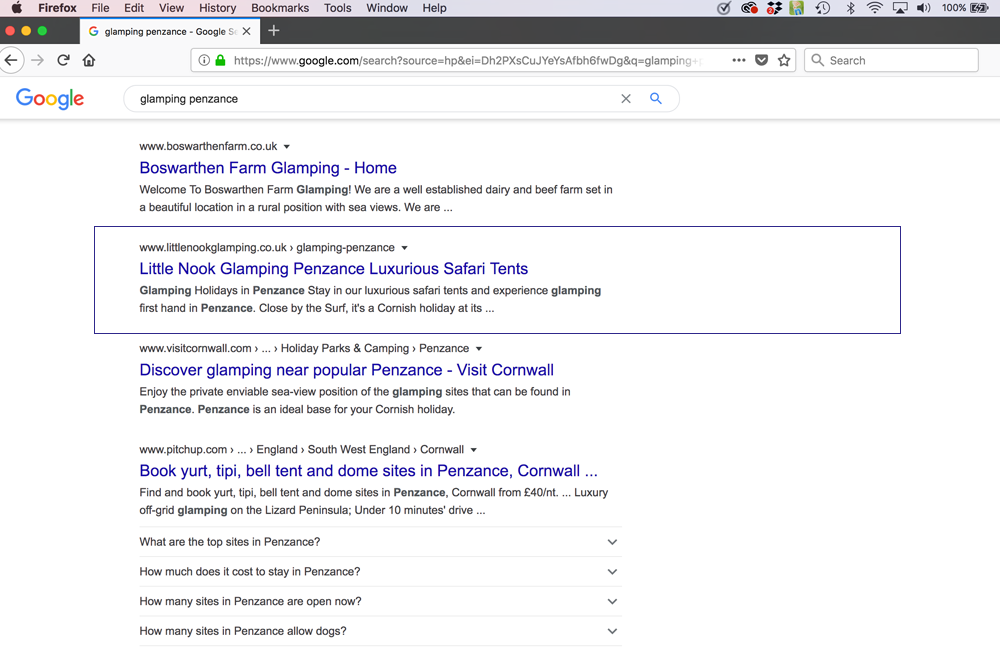Click the Firefox toolbar Search field
The image size is (1000, 647).
click(891, 61)
